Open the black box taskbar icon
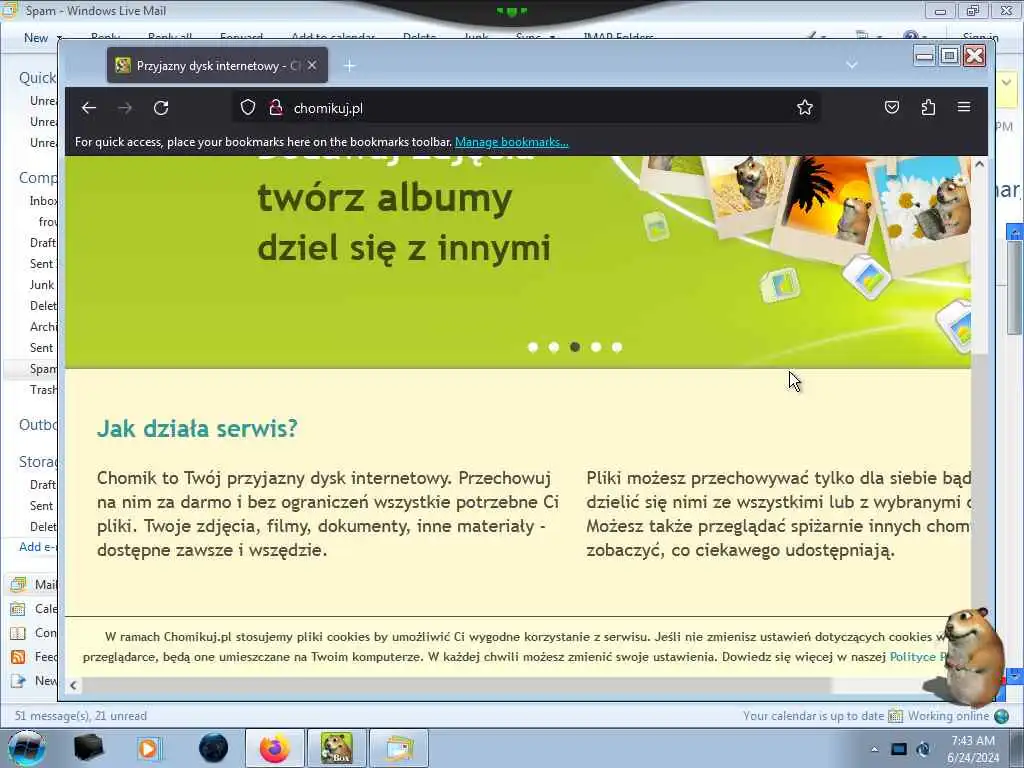This screenshot has height=768, width=1024. (88, 748)
